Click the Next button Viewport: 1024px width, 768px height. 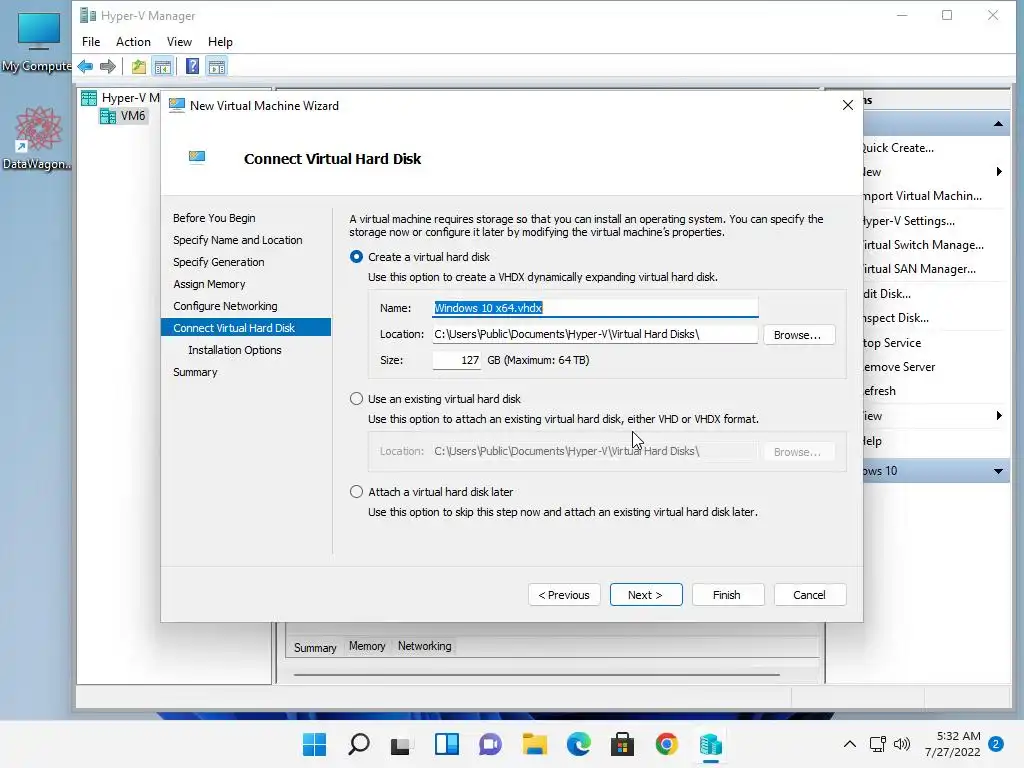pos(646,595)
